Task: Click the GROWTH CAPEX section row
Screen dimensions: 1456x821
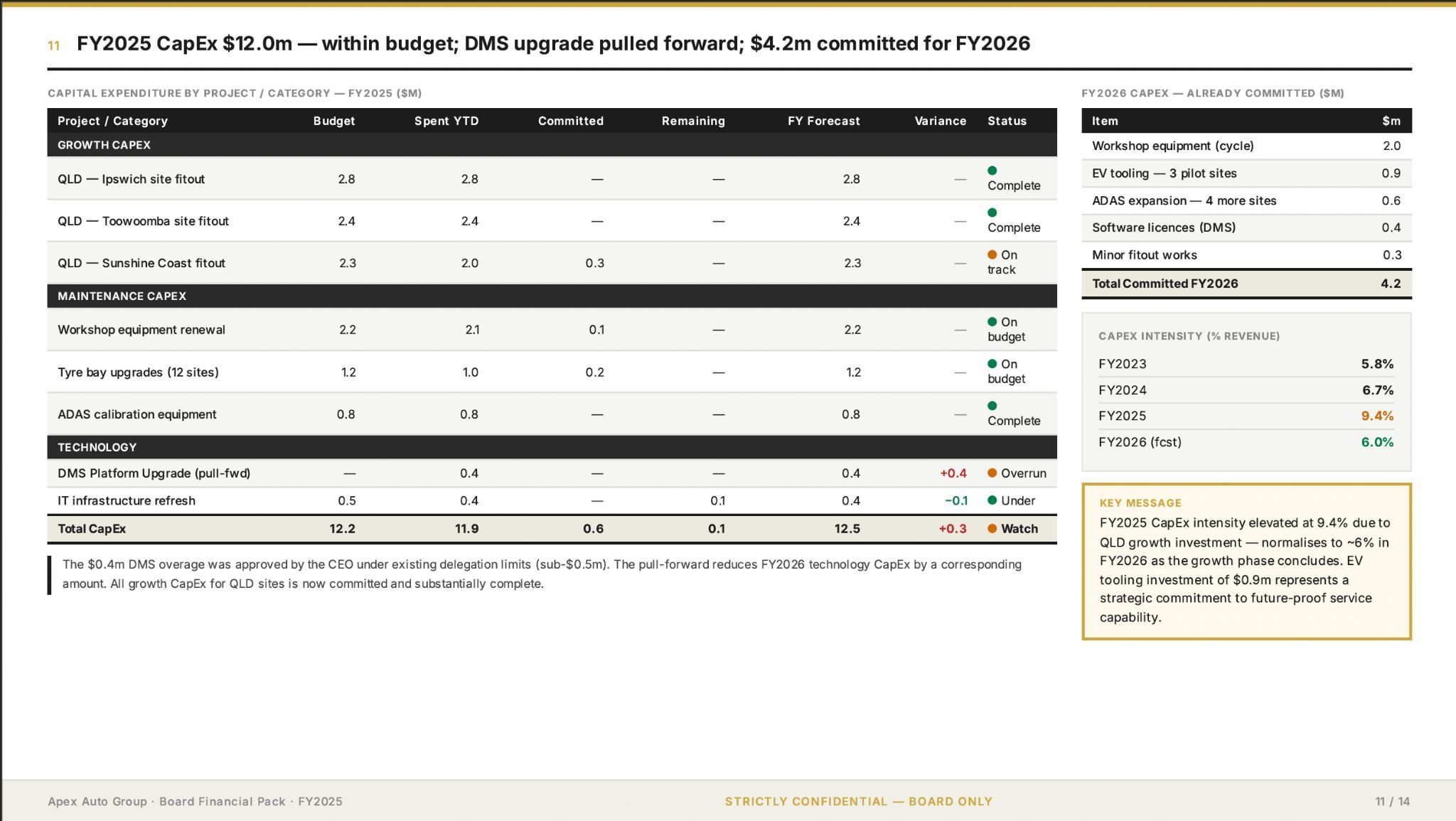Action: (552, 145)
